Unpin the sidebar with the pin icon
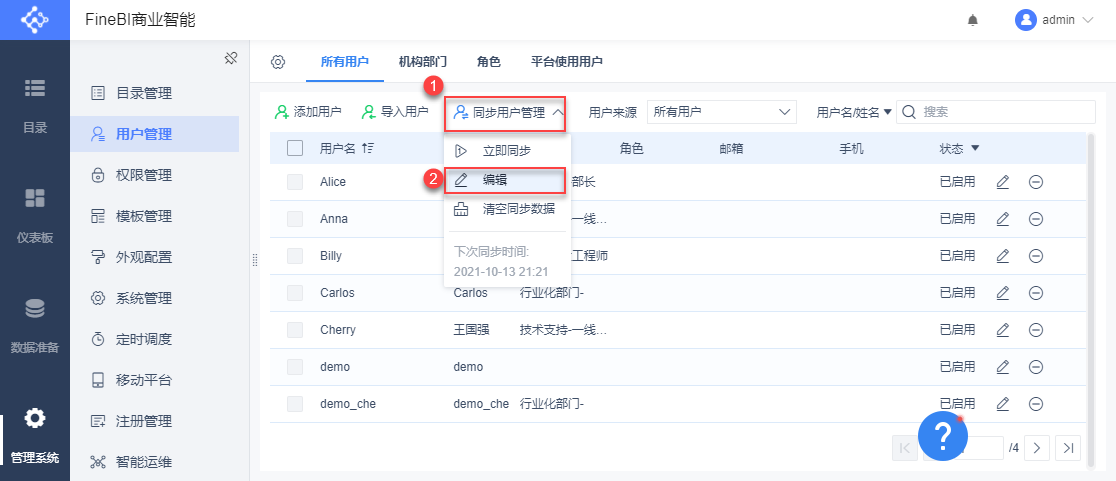This screenshot has width=1116, height=481. [230, 58]
